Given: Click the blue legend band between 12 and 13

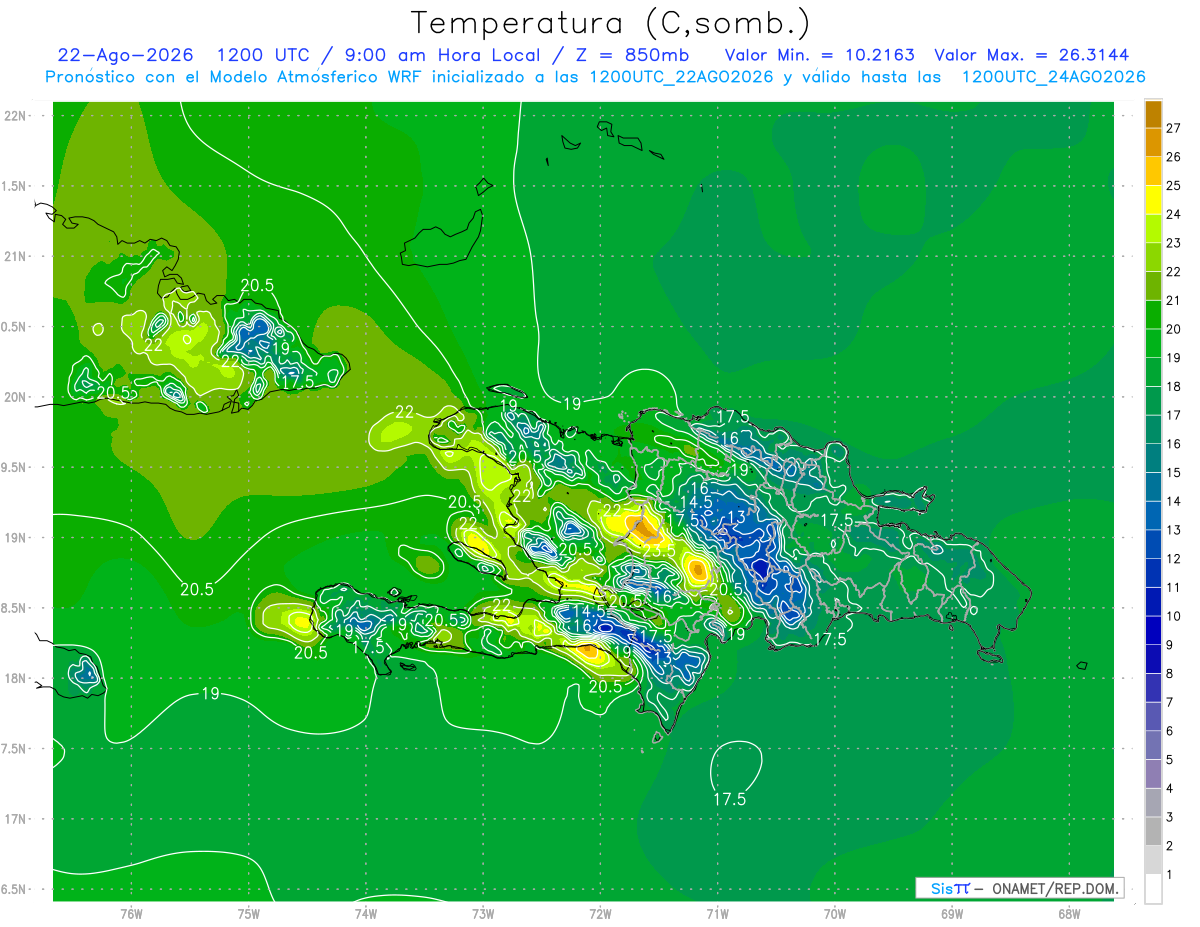Looking at the screenshot, I should coord(1153,544).
